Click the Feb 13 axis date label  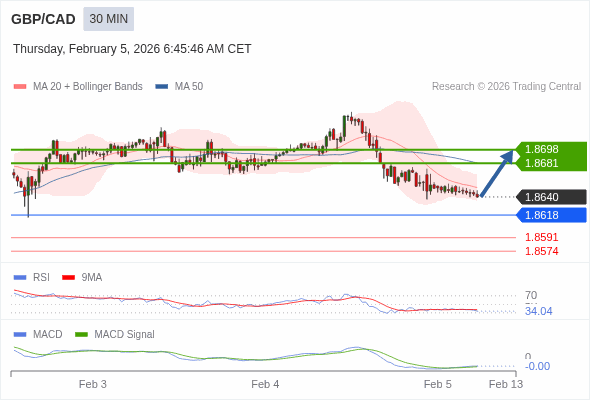pos(506,385)
